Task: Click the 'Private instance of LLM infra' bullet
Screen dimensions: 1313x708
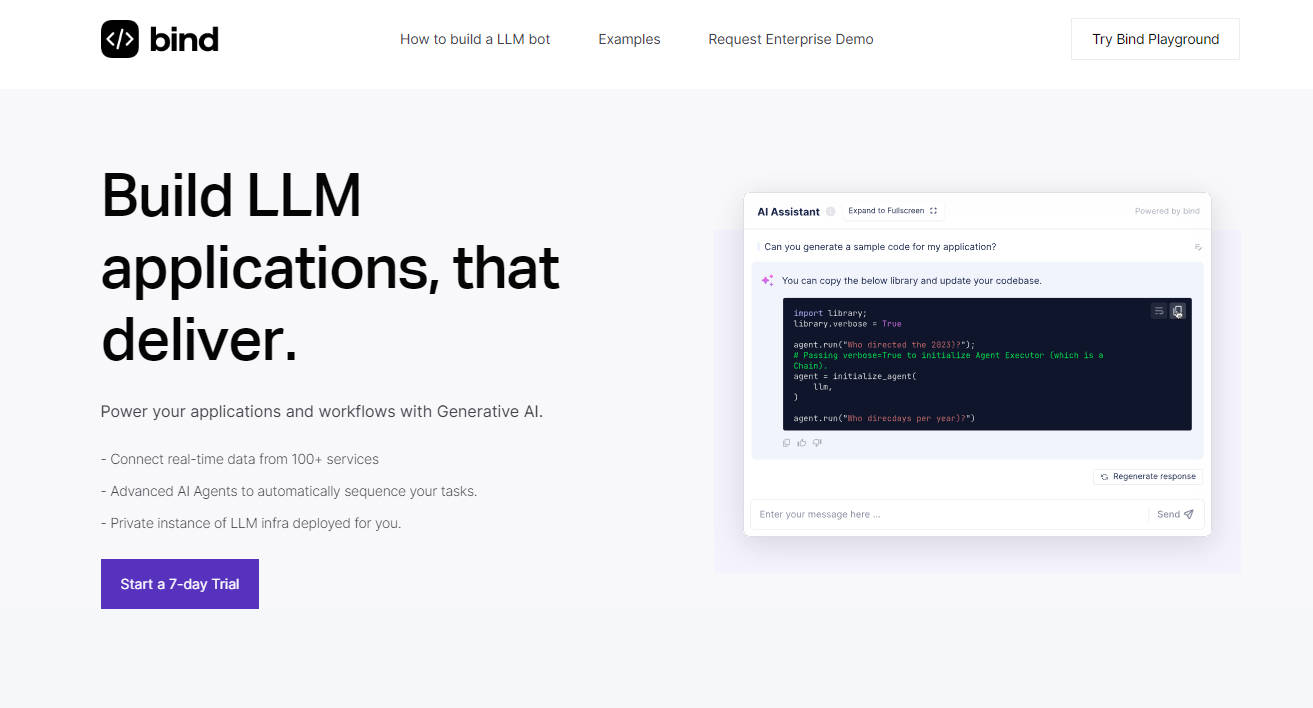Action: click(251, 523)
